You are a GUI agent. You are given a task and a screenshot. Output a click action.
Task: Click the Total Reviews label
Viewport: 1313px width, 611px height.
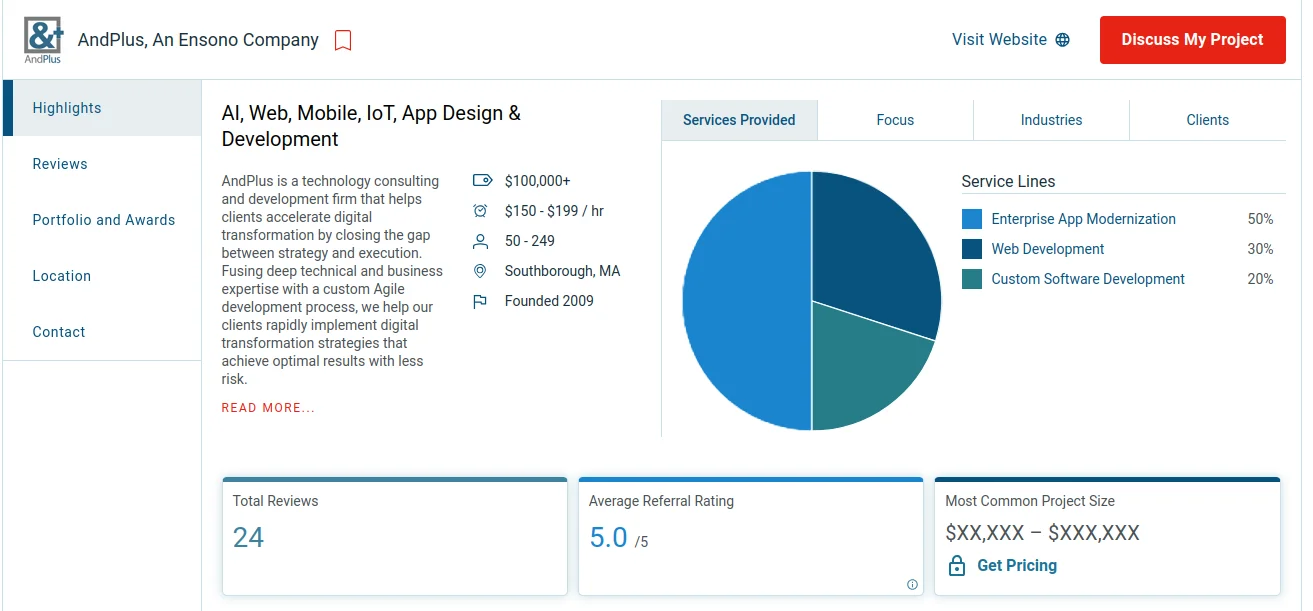(x=275, y=501)
